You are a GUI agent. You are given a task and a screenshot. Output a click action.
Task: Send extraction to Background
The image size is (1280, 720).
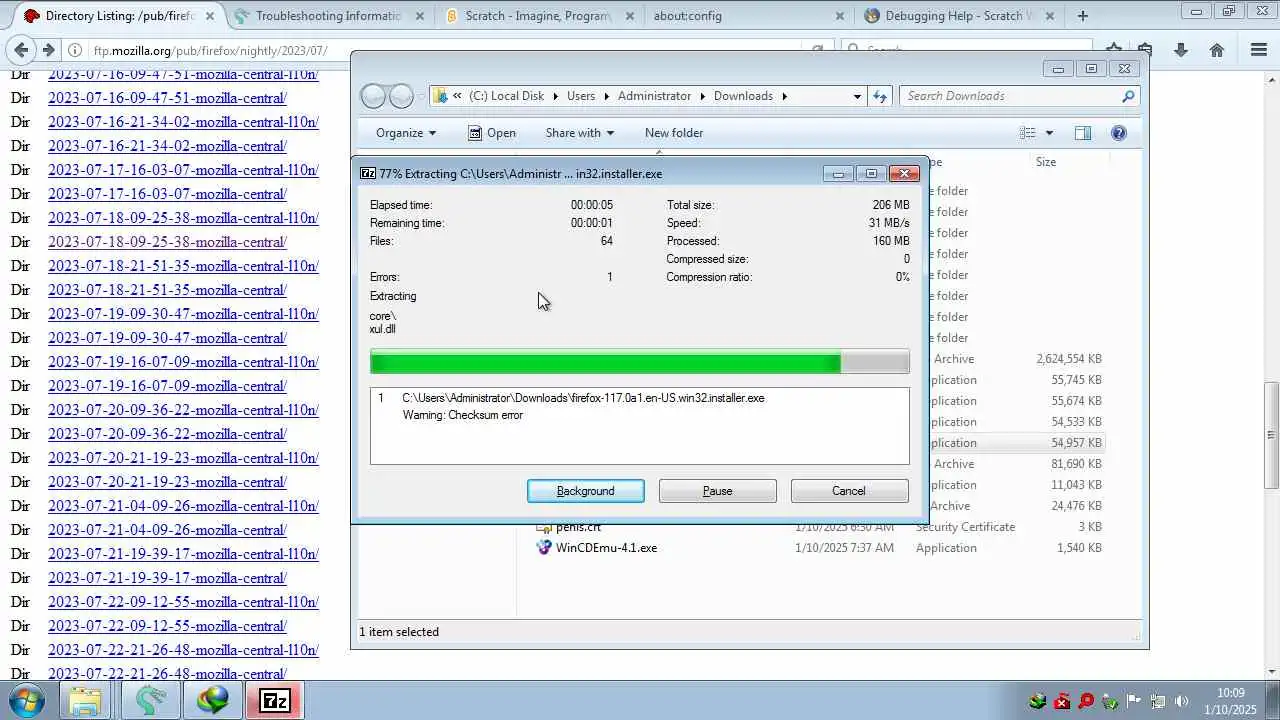pos(586,491)
